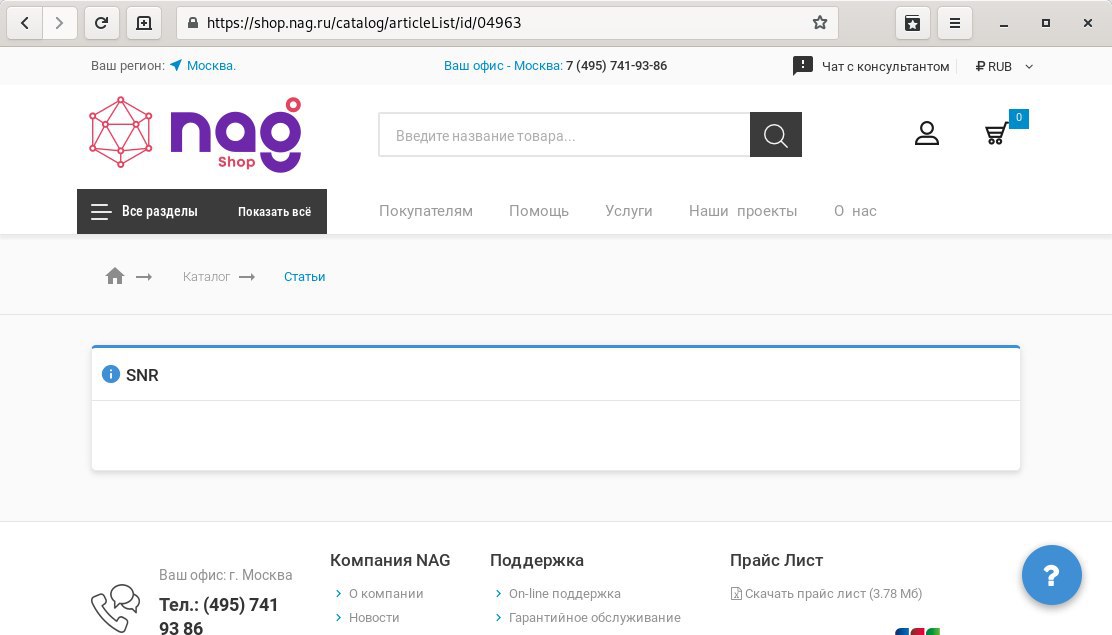Open the Все разделы menu
This screenshot has height=635, width=1112.
[145, 211]
